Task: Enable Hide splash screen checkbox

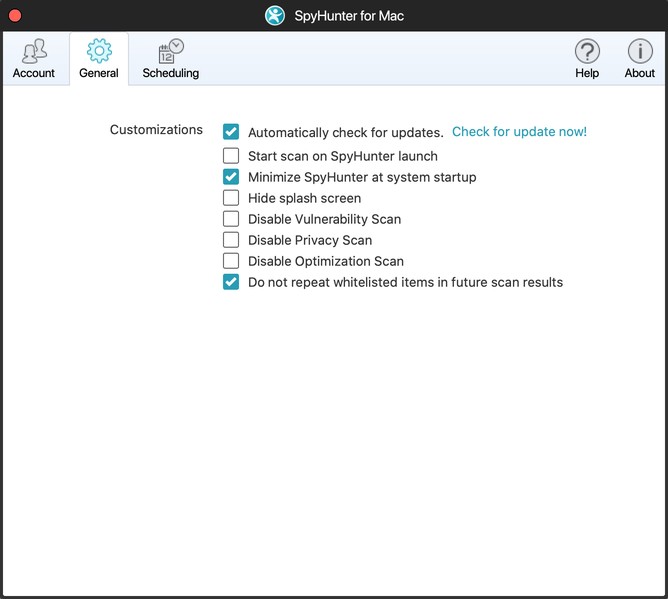Action: 231,198
